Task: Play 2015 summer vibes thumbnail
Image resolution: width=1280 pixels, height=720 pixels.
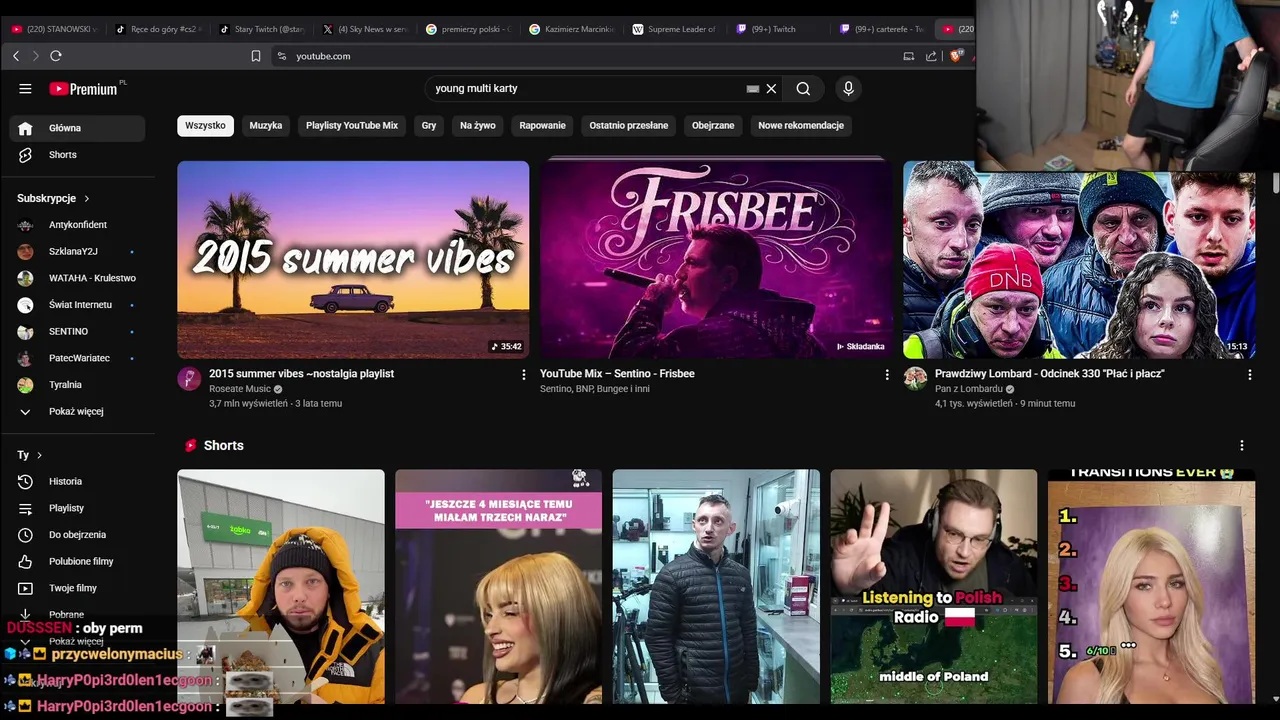Action: pos(353,259)
